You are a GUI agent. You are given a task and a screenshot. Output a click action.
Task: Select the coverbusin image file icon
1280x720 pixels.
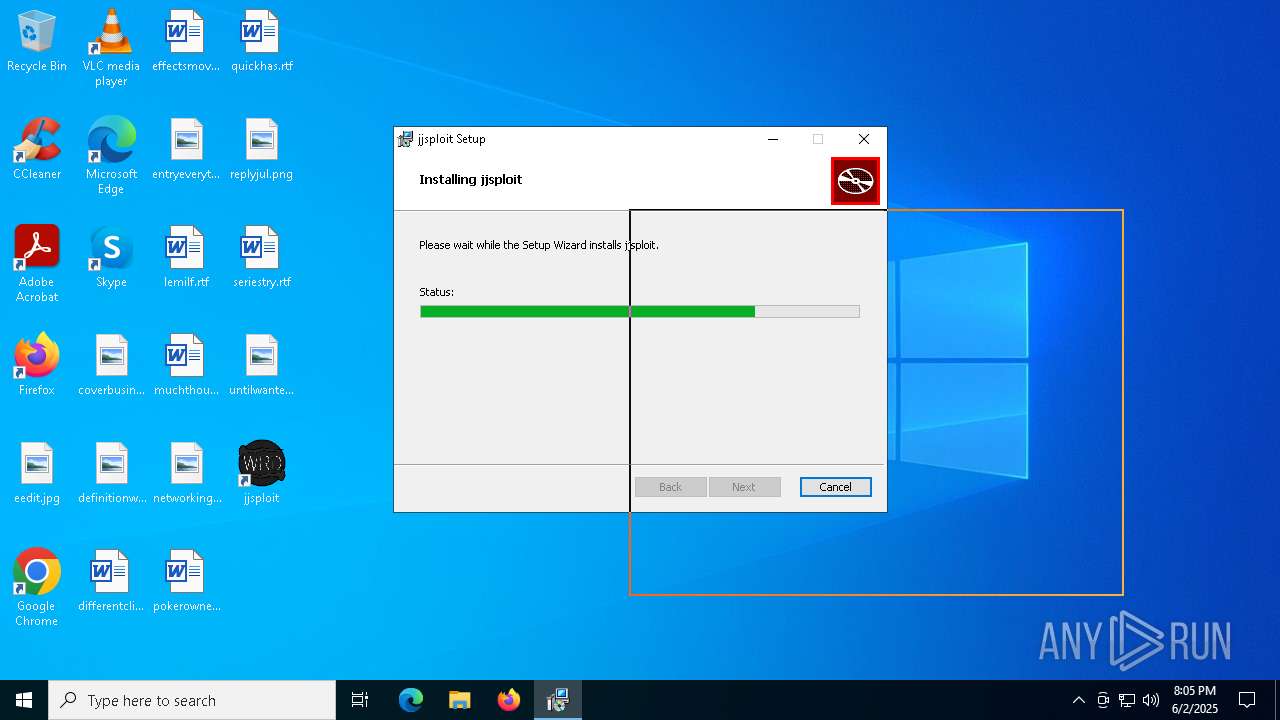(111, 365)
